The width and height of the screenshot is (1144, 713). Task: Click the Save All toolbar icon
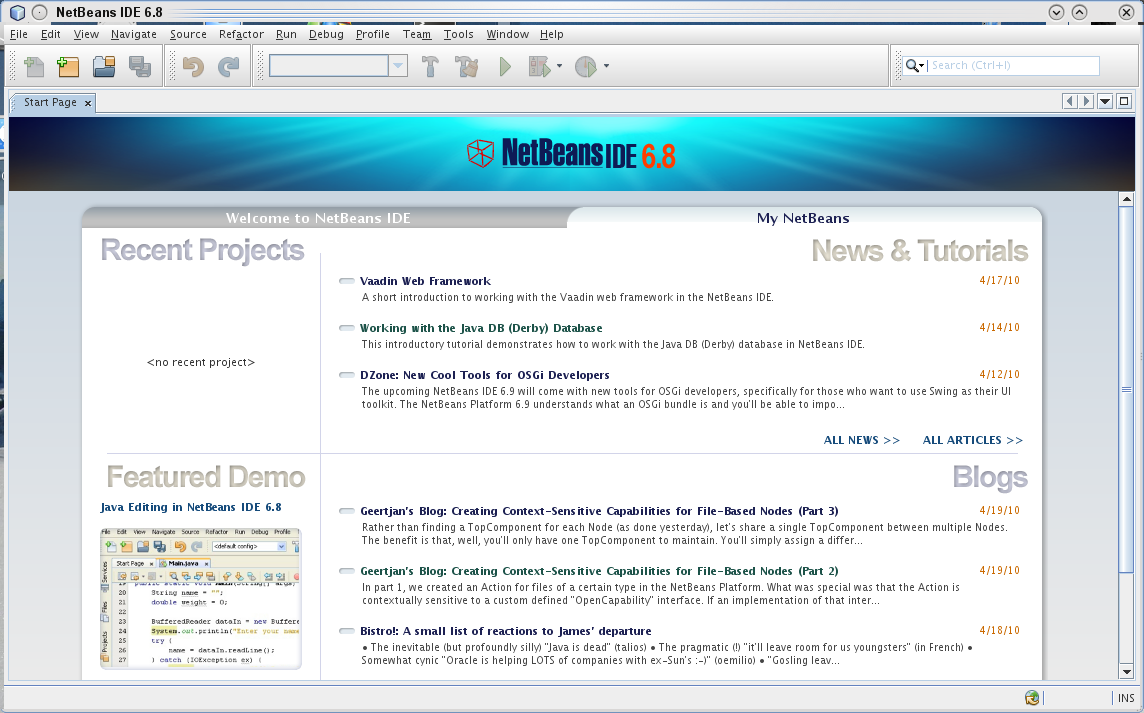[x=139, y=66]
